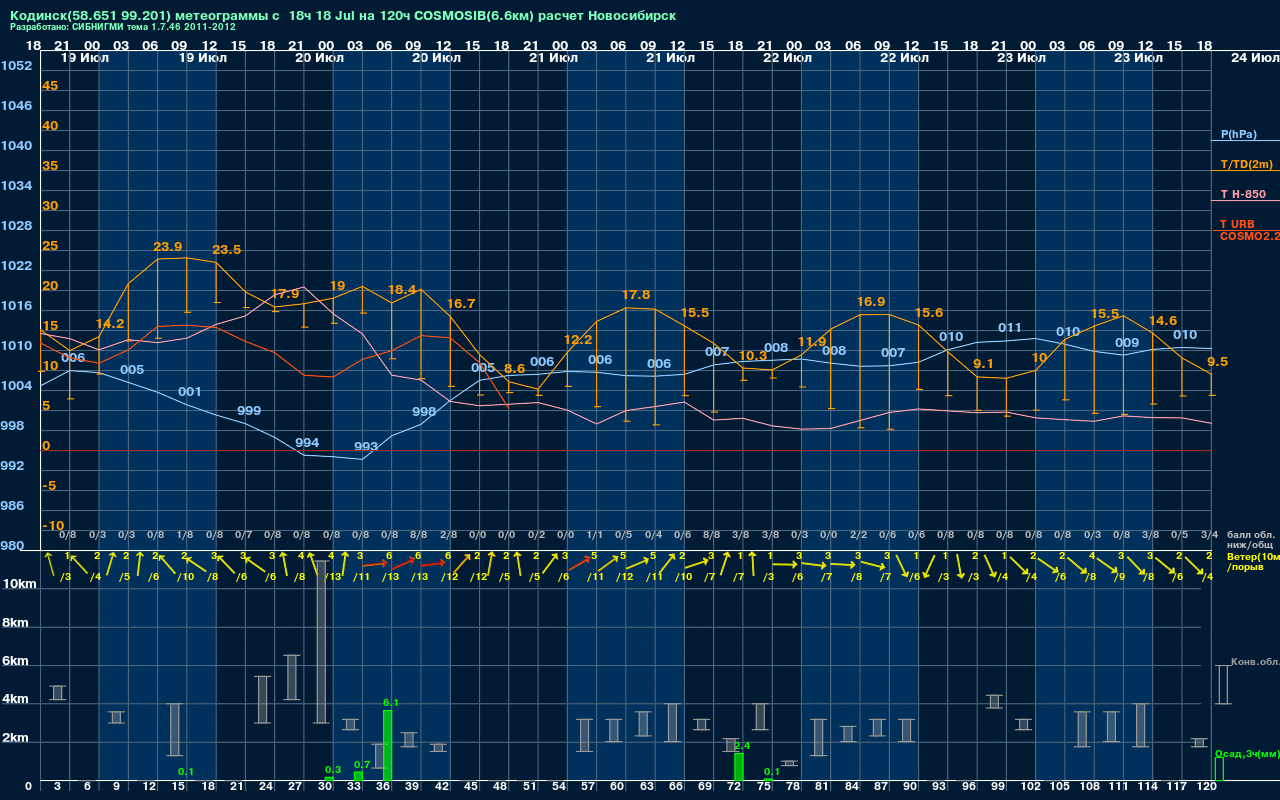Click the 16.7 temperature value
This screenshot has width=1280, height=800.
click(x=461, y=304)
